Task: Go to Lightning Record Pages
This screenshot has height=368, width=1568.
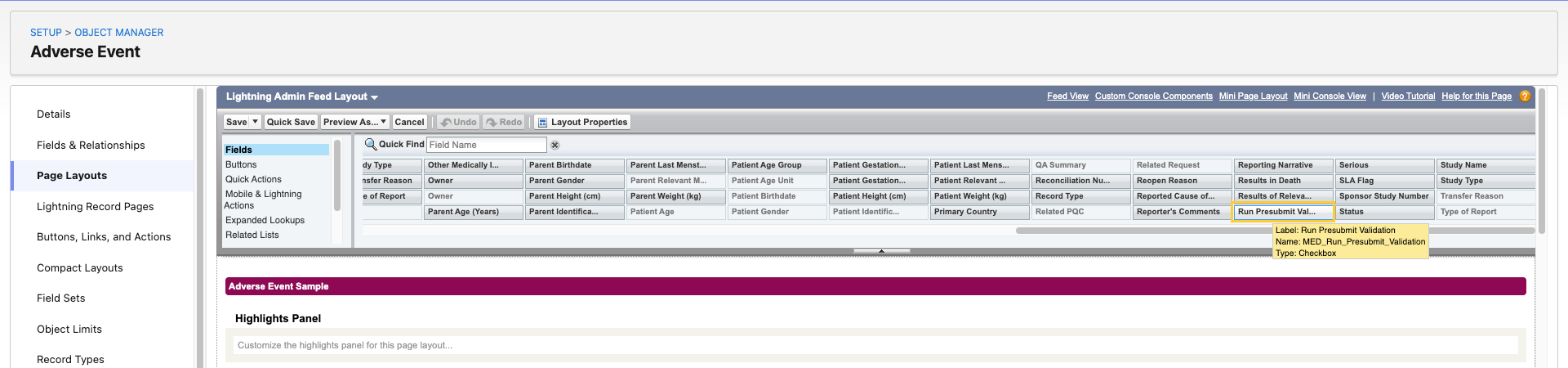Action: (95, 206)
